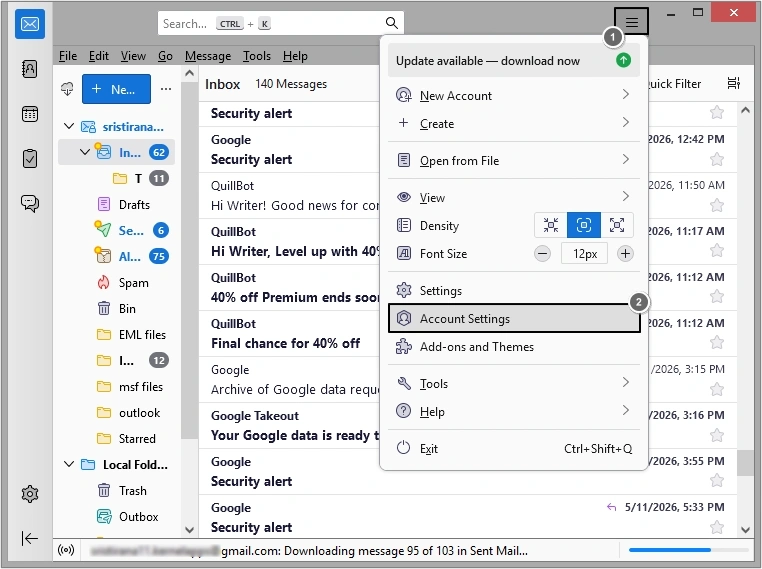The height and width of the screenshot is (569, 762).
Task: Click the New Message button
Action: pos(116,89)
